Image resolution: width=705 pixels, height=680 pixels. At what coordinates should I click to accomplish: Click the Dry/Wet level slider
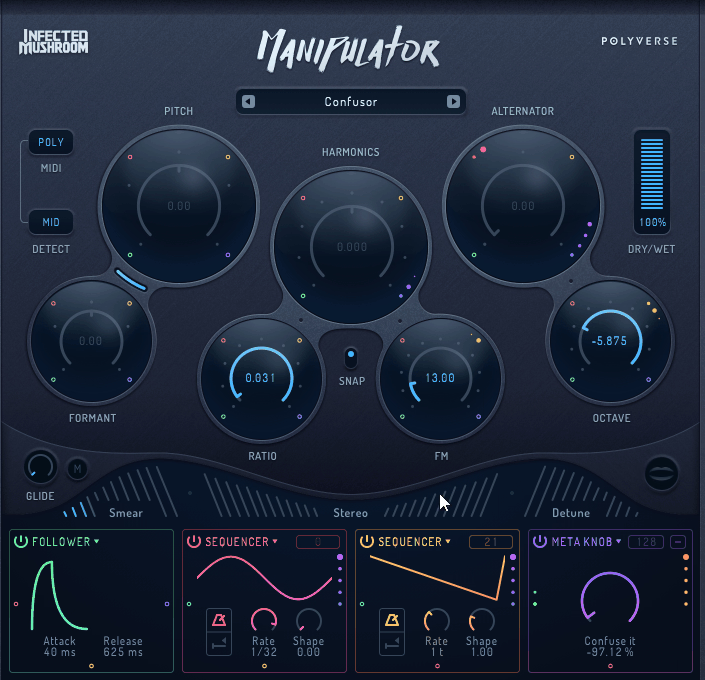652,175
